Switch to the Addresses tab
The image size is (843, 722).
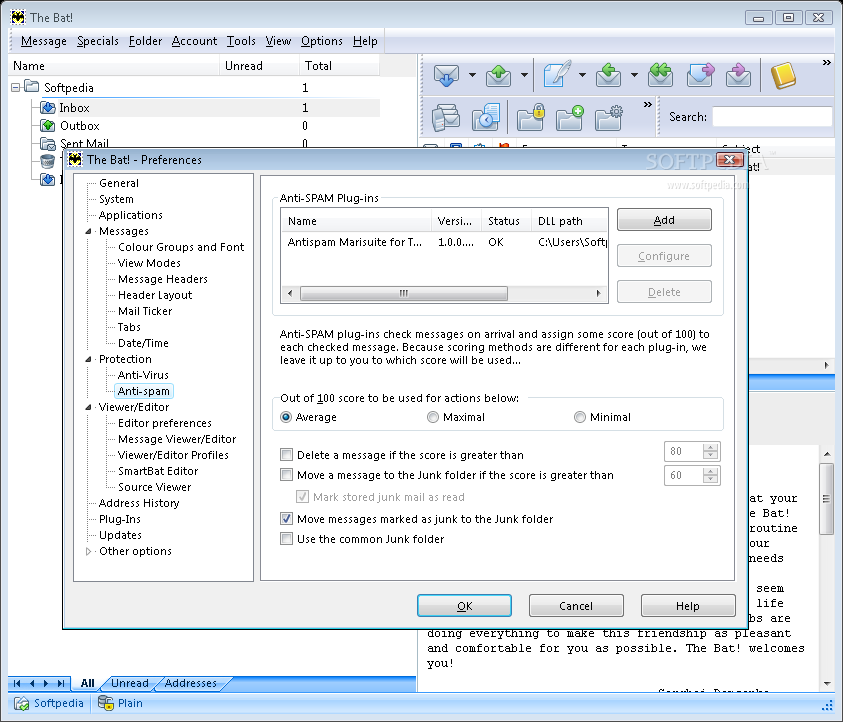(190, 683)
